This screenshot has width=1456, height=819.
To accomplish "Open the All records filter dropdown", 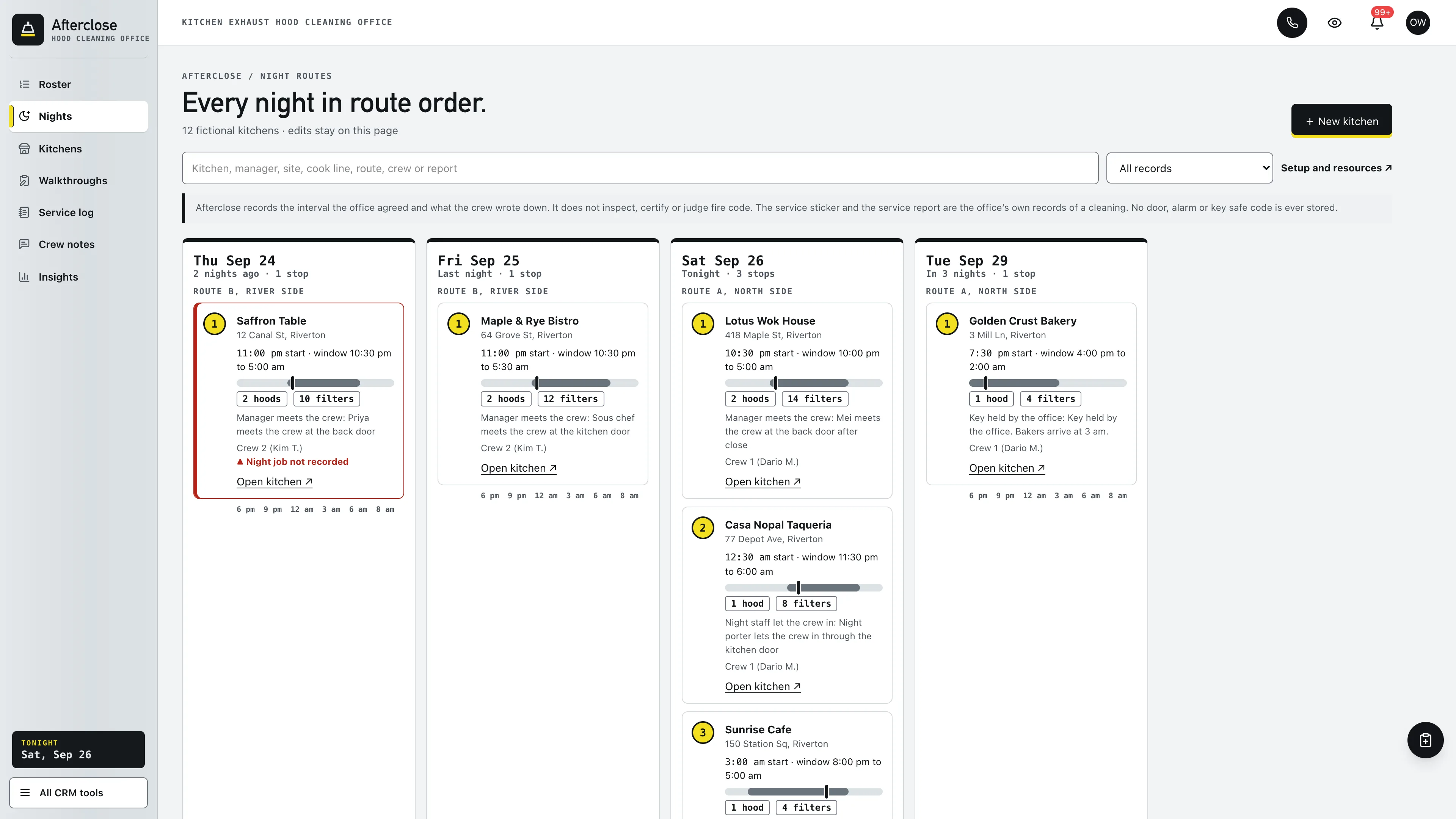I will click(1189, 168).
